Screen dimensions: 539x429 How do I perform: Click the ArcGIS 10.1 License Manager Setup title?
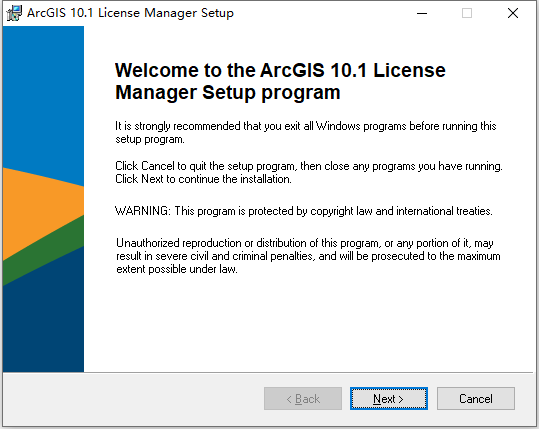(130, 13)
